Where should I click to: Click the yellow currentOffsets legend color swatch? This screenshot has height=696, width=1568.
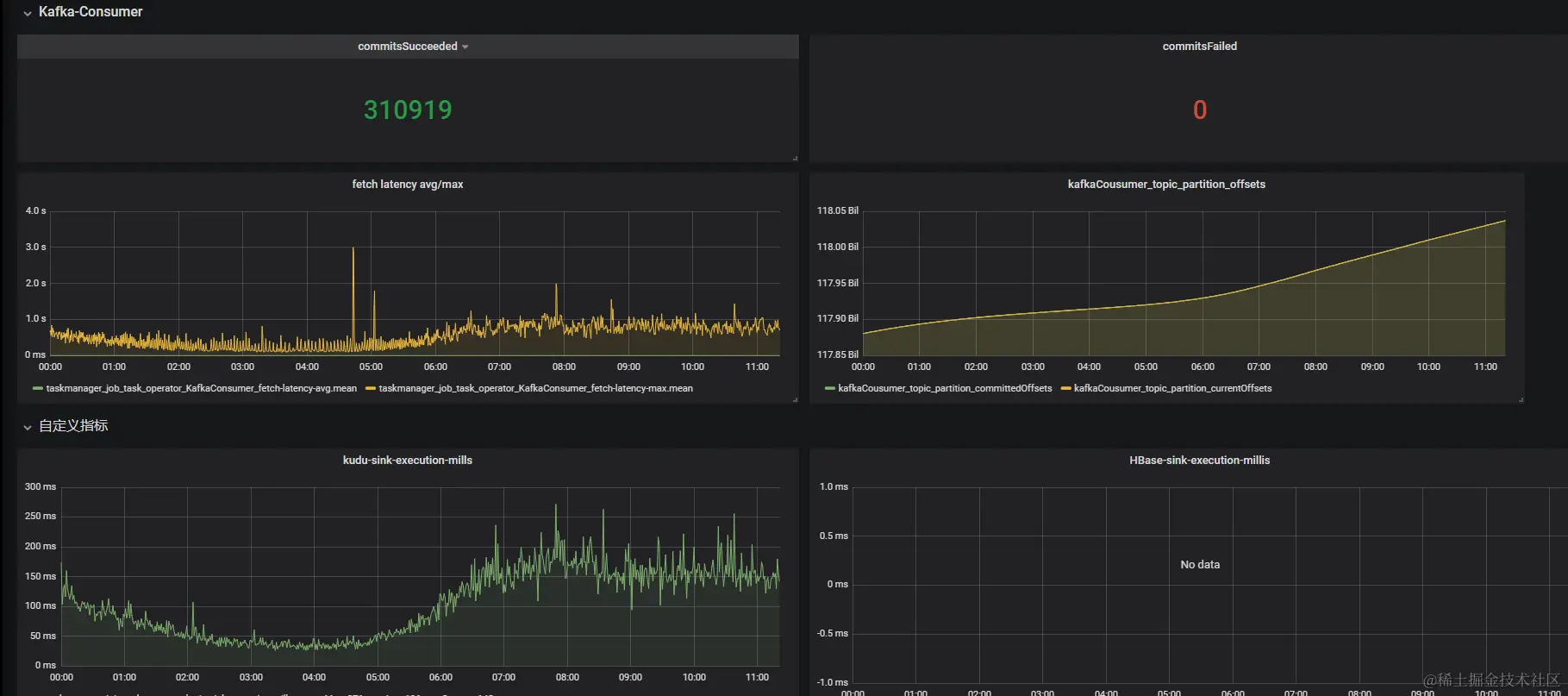click(x=1065, y=388)
